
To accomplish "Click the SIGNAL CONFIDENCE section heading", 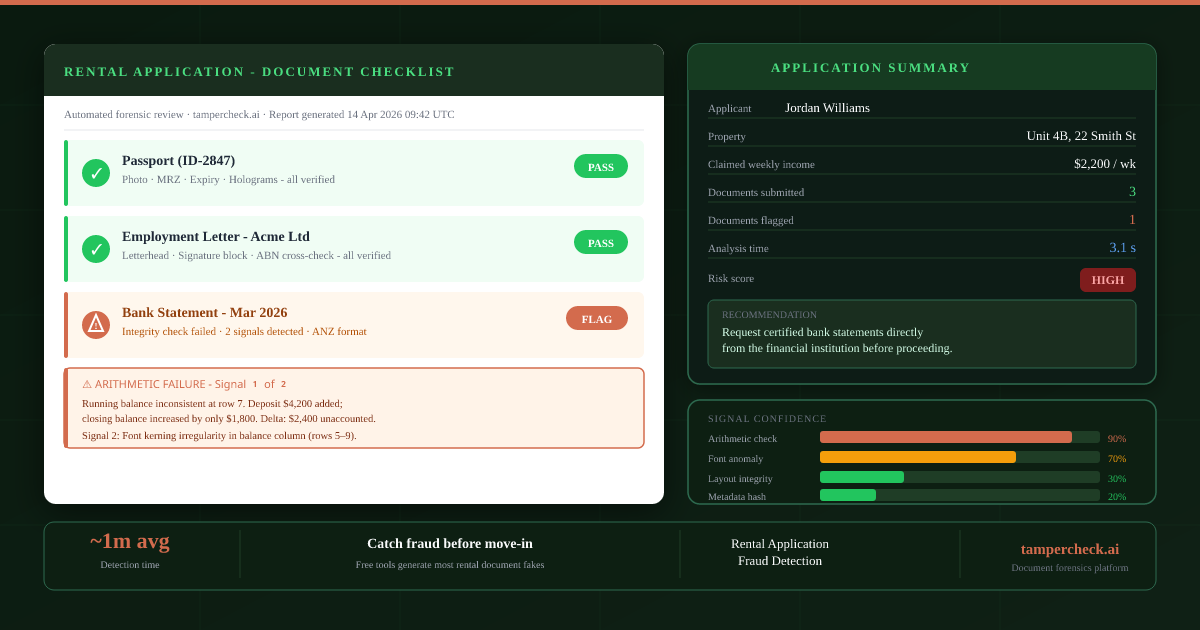I will [767, 419].
